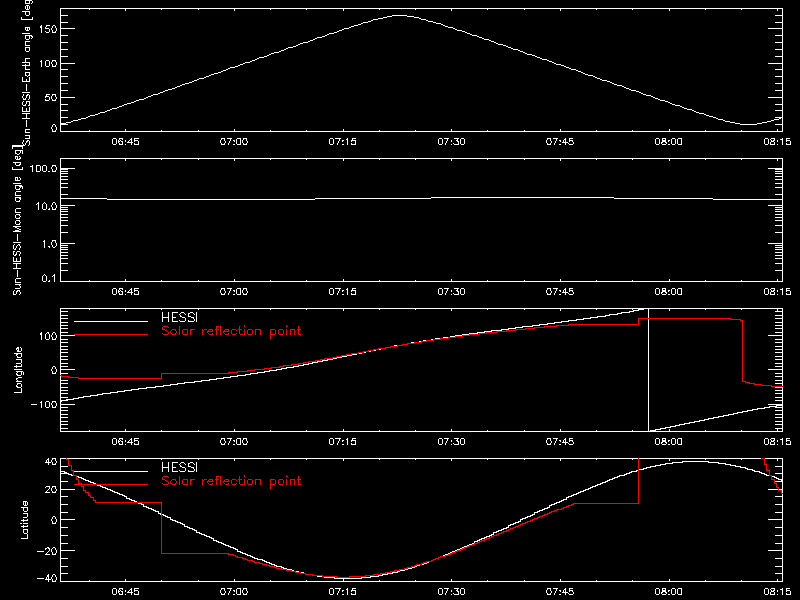Click the Sun-HESSI-Moon angle axis label
This screenshot has width=800, height=600.
pos(17,220)
